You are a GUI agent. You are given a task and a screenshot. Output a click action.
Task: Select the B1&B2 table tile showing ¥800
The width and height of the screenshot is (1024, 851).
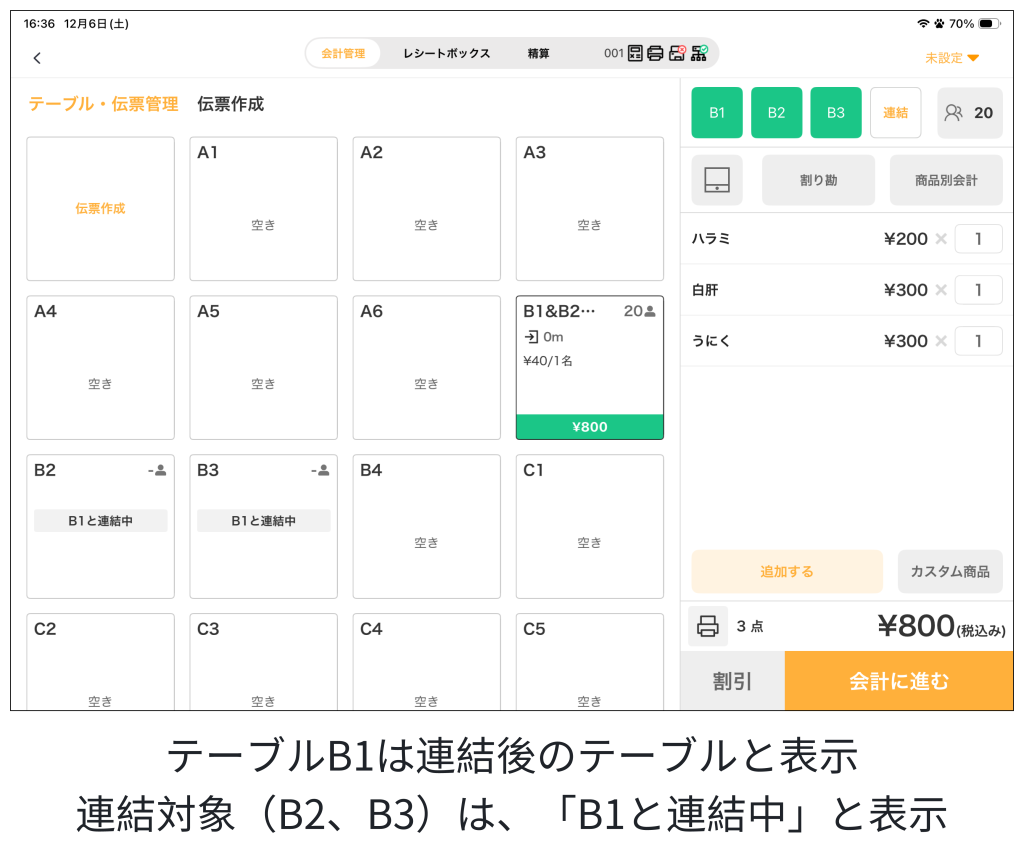589,367
